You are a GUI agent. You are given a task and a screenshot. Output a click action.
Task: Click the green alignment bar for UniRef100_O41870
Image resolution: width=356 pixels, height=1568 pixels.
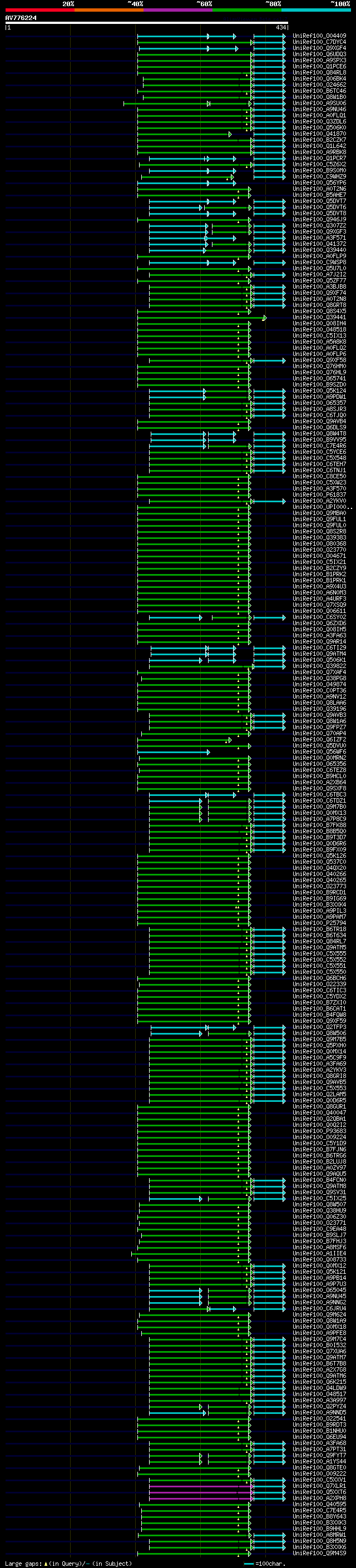pos(184,134)
